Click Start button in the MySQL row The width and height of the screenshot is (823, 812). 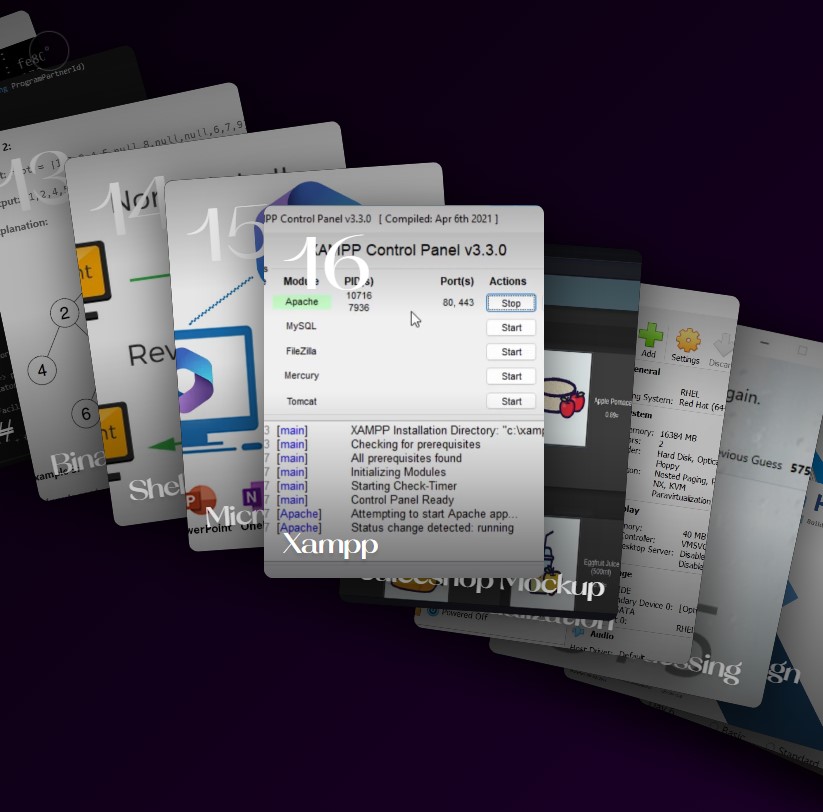click(511, 328)
